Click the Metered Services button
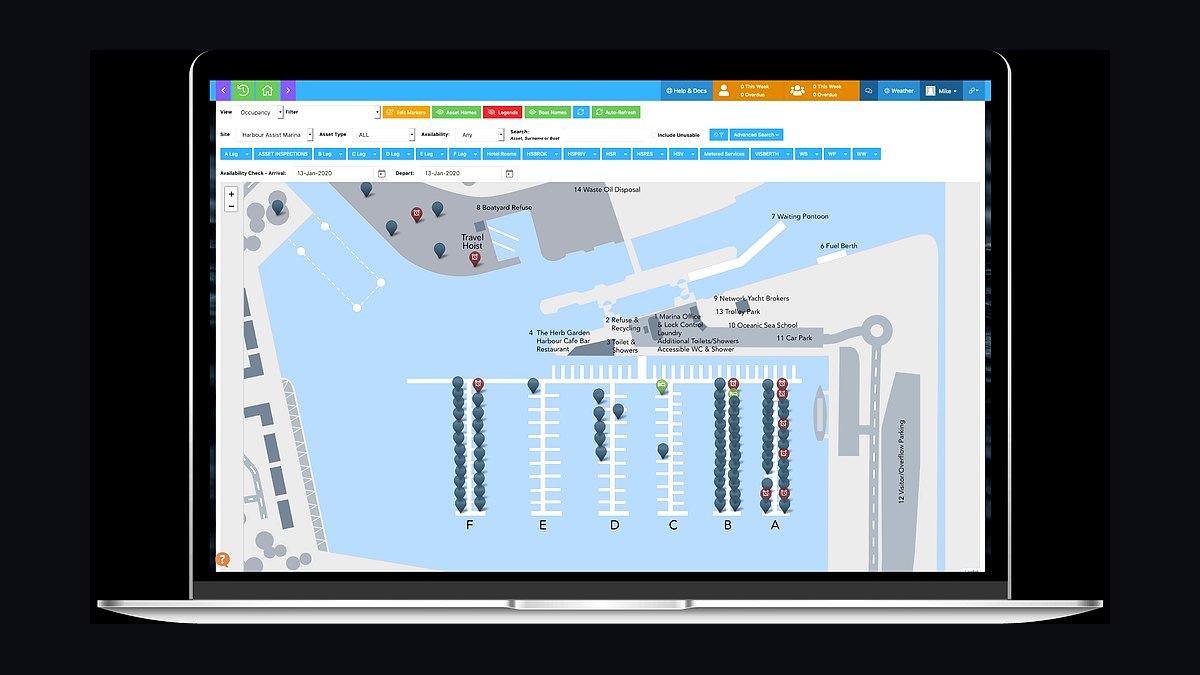 tap(724, 154)
